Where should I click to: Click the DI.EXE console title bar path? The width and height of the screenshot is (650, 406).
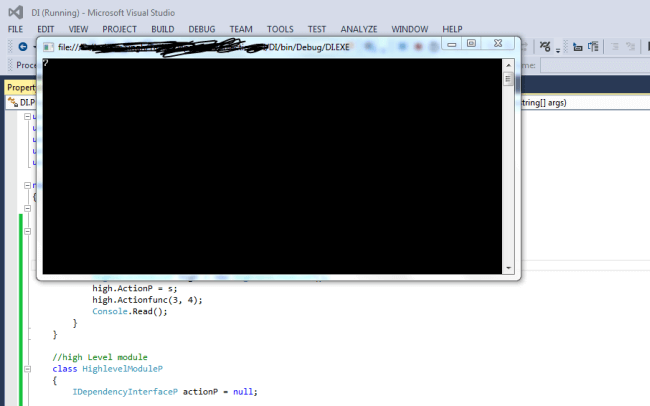tap(204, 47)
